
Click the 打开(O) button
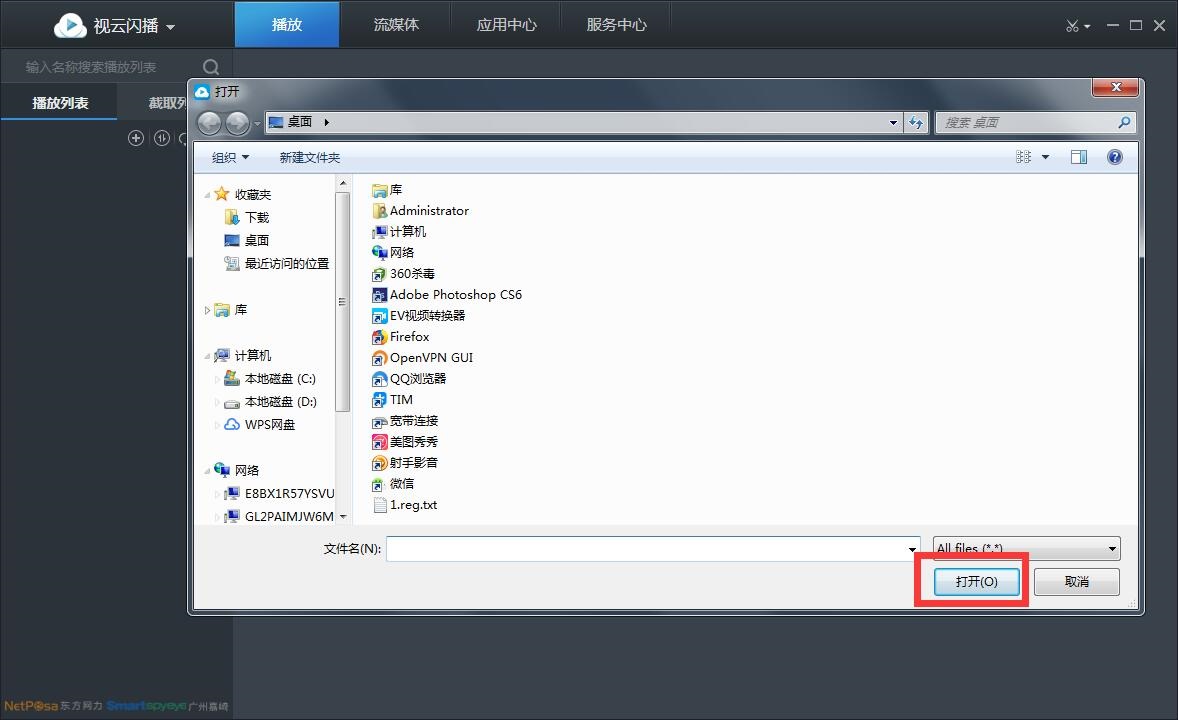(x=976, y=581)
